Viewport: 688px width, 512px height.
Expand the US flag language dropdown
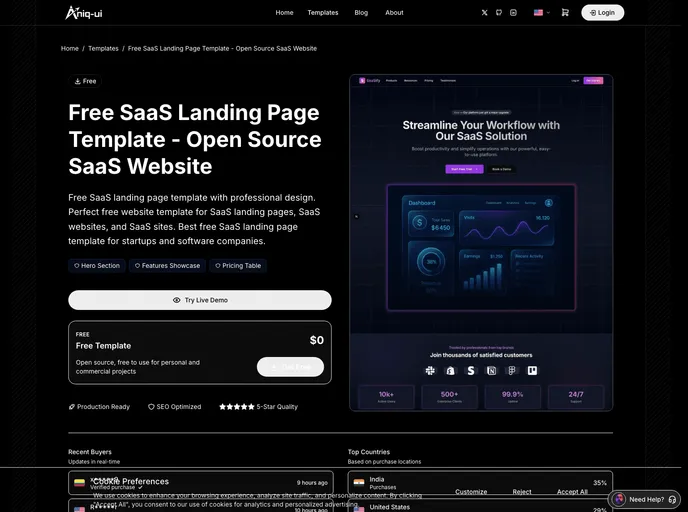point(542,13)
